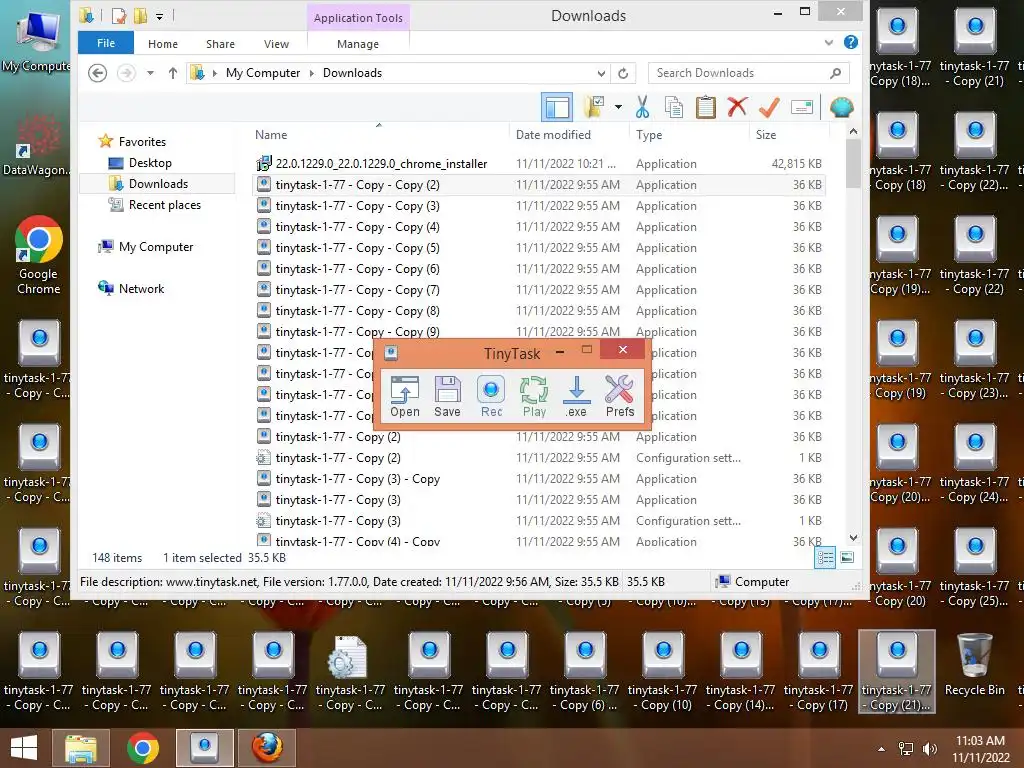The image size is (1024, 768).
Task: Switch to details view icon
Action: click(x=825, y=558)
